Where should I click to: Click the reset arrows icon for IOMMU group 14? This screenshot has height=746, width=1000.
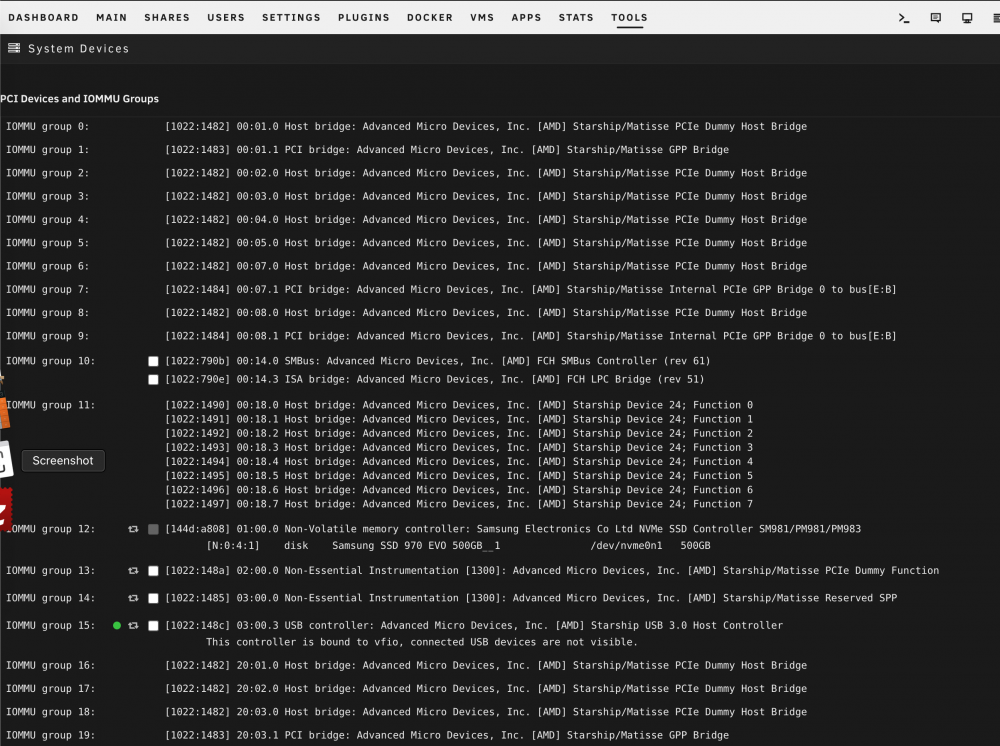(133, 598)
